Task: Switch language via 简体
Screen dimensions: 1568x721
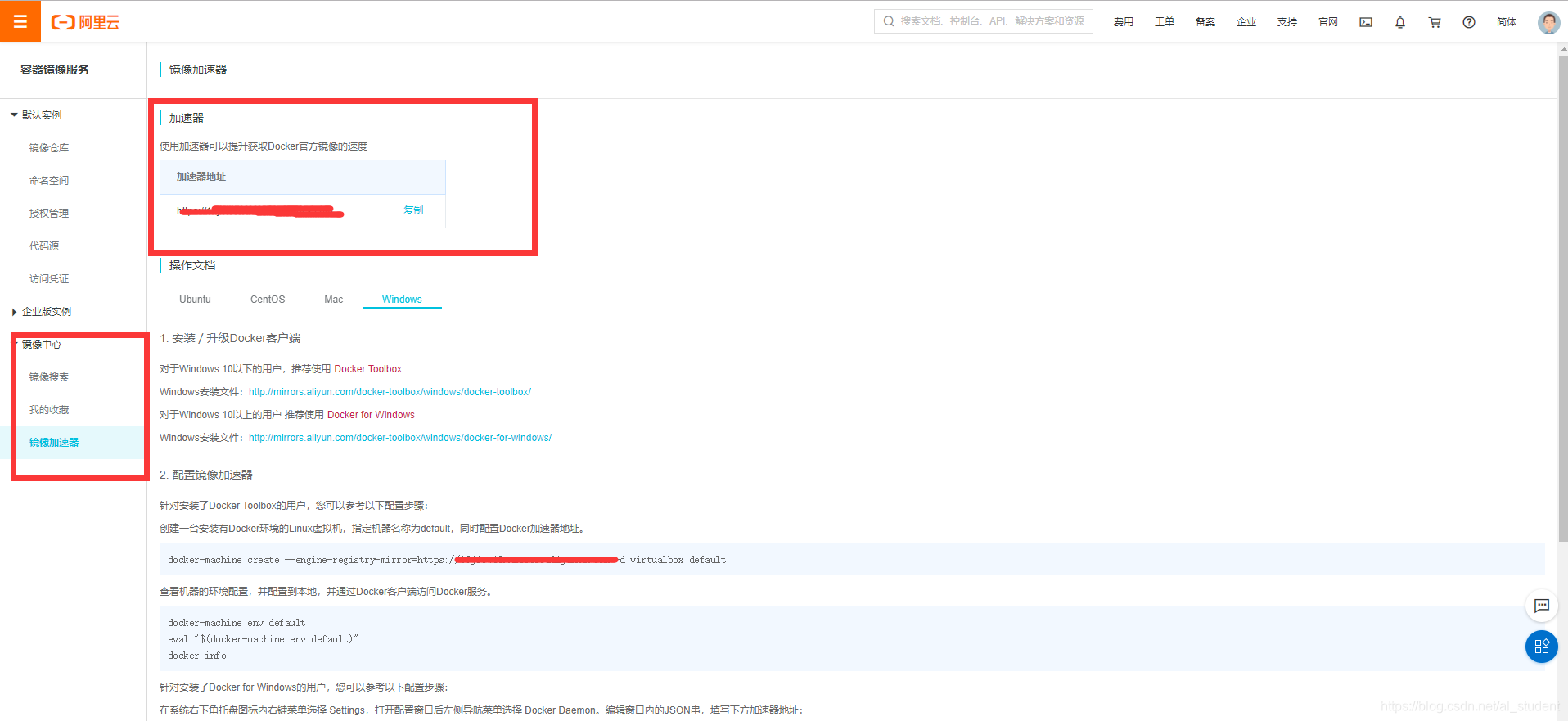Action: [x=1507, y=22]
